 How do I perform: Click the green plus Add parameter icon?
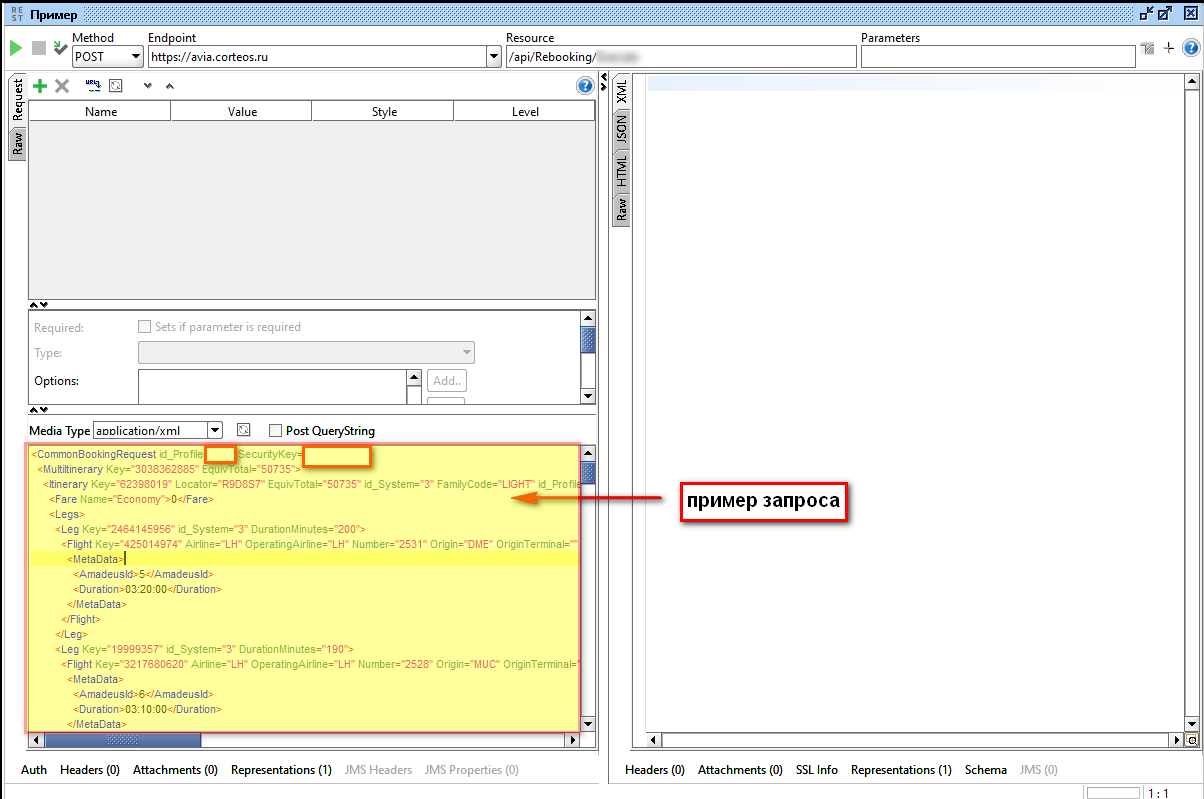coord(40,86)
